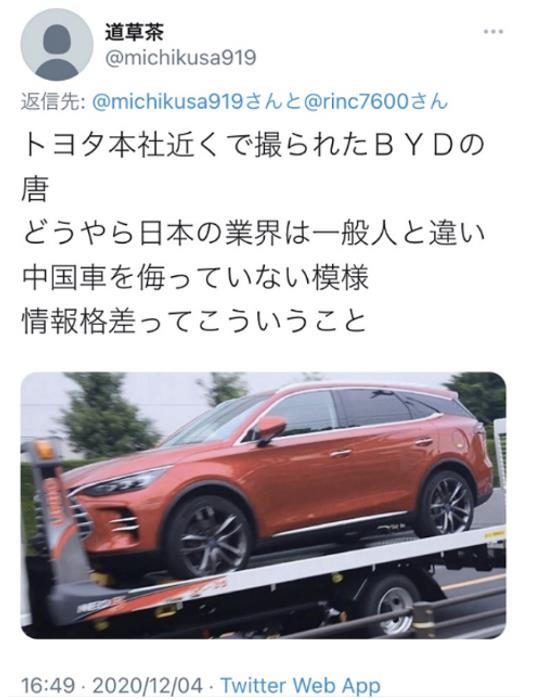538x699 pixels.
Task: Open @rinc7600さん mention in reply line
Action: (375, 102)
